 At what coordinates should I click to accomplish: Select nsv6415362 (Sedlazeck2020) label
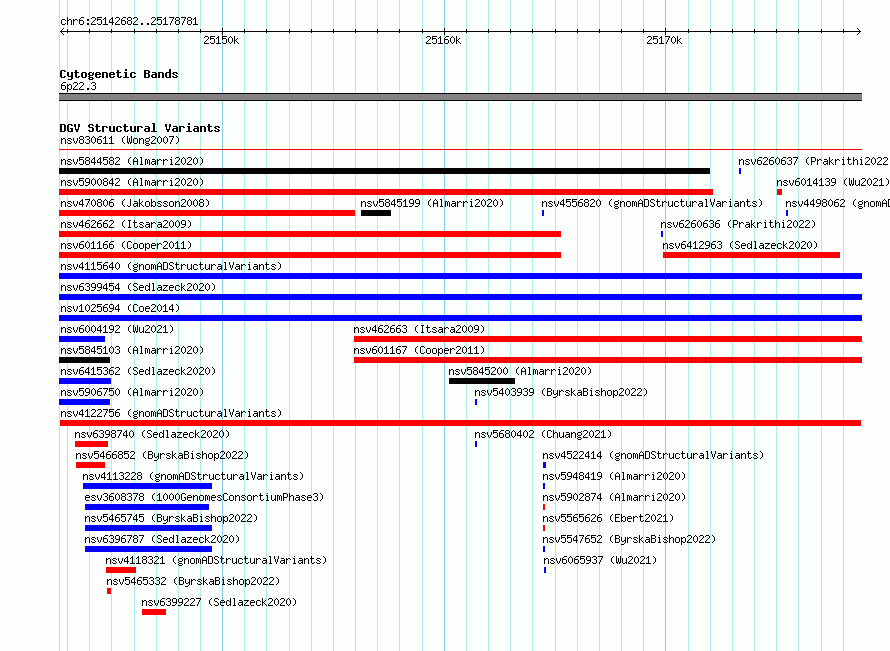pos(138,371)
